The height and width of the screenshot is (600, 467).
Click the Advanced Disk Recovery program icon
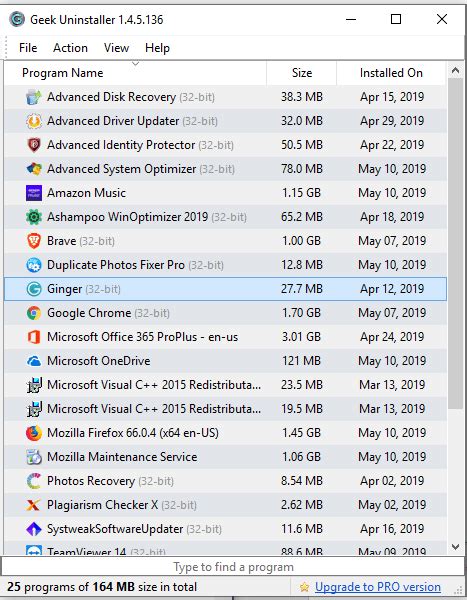pyautogui.click(x=34, y=97)
